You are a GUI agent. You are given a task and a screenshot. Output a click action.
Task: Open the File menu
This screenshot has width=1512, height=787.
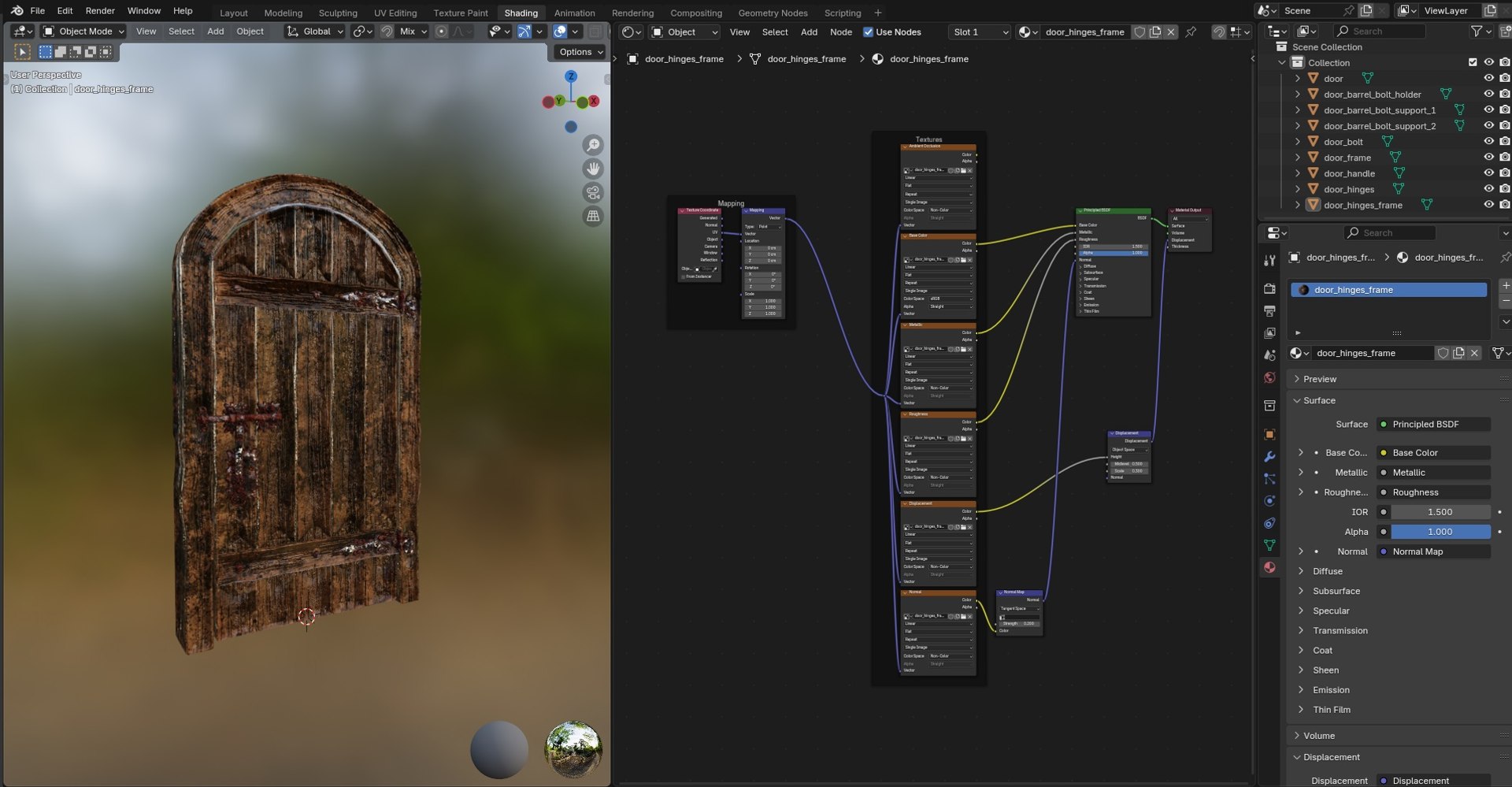pyautogui.click(x=37, y=11)
